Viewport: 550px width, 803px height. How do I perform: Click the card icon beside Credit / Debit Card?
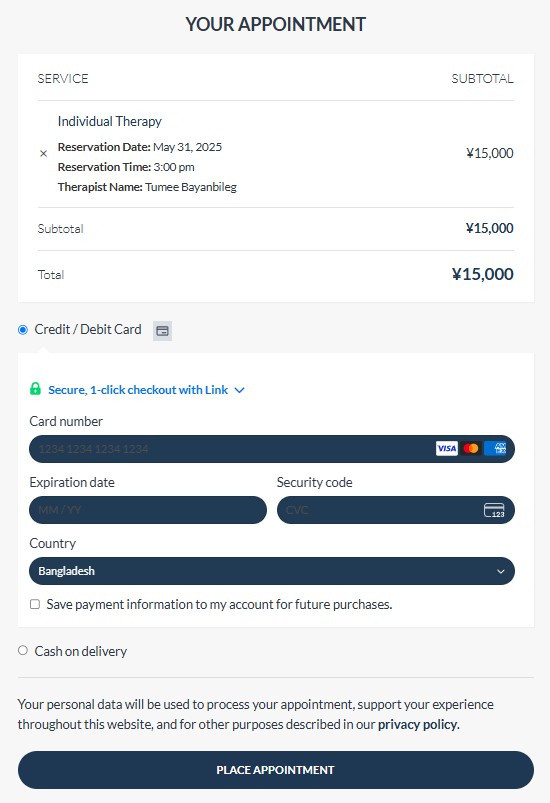click(x=162, y=331)
